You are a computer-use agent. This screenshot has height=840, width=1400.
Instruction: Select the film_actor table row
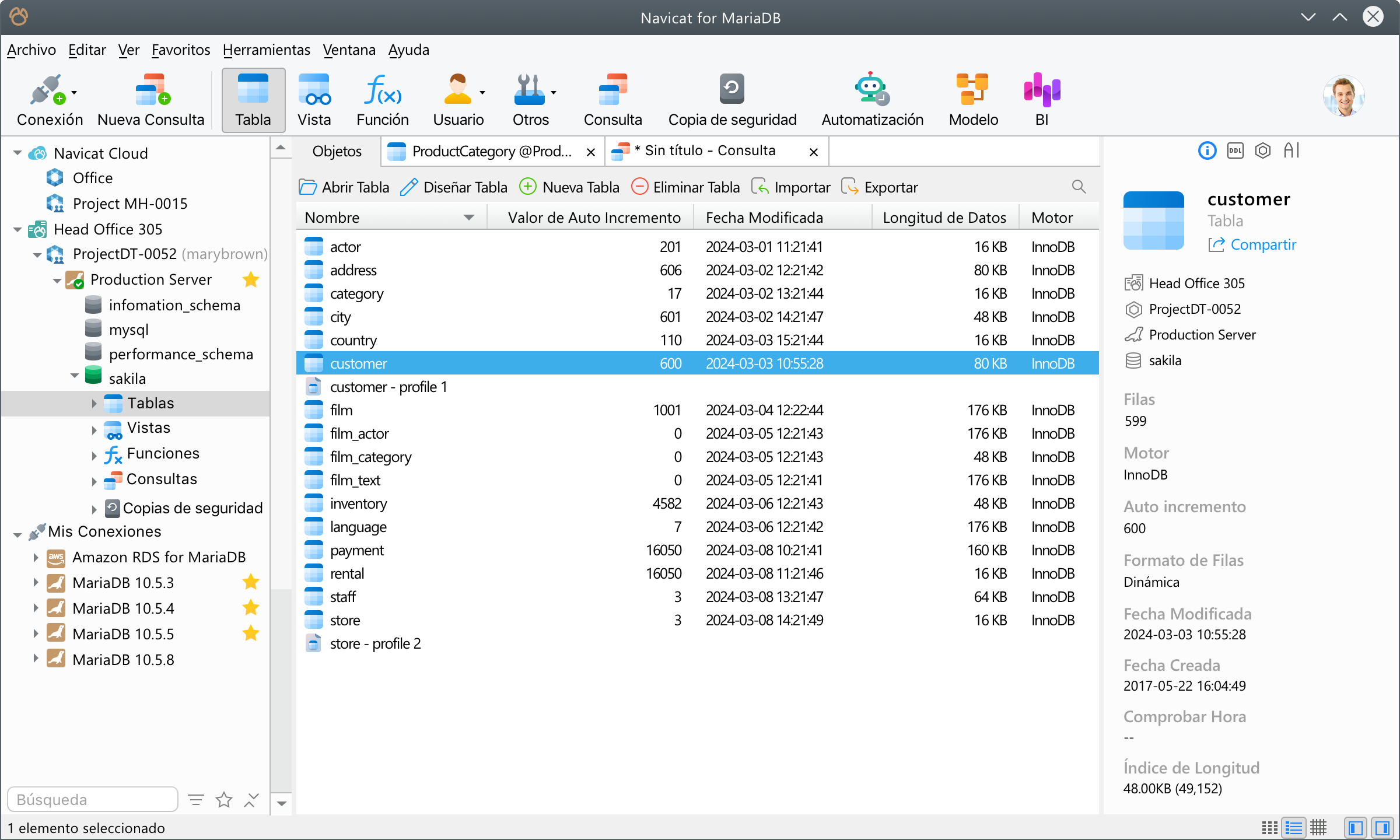pos(698,433)
